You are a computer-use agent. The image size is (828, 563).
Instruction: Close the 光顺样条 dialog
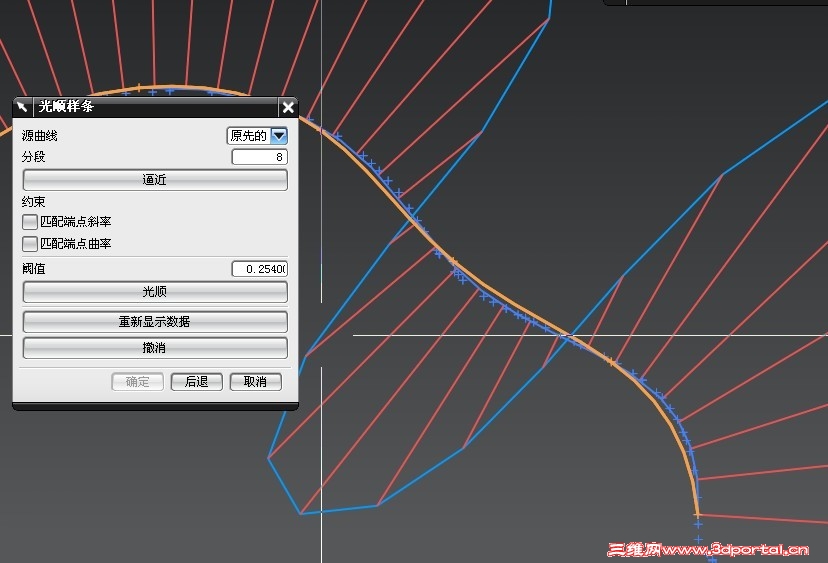[x=288, y=108]
